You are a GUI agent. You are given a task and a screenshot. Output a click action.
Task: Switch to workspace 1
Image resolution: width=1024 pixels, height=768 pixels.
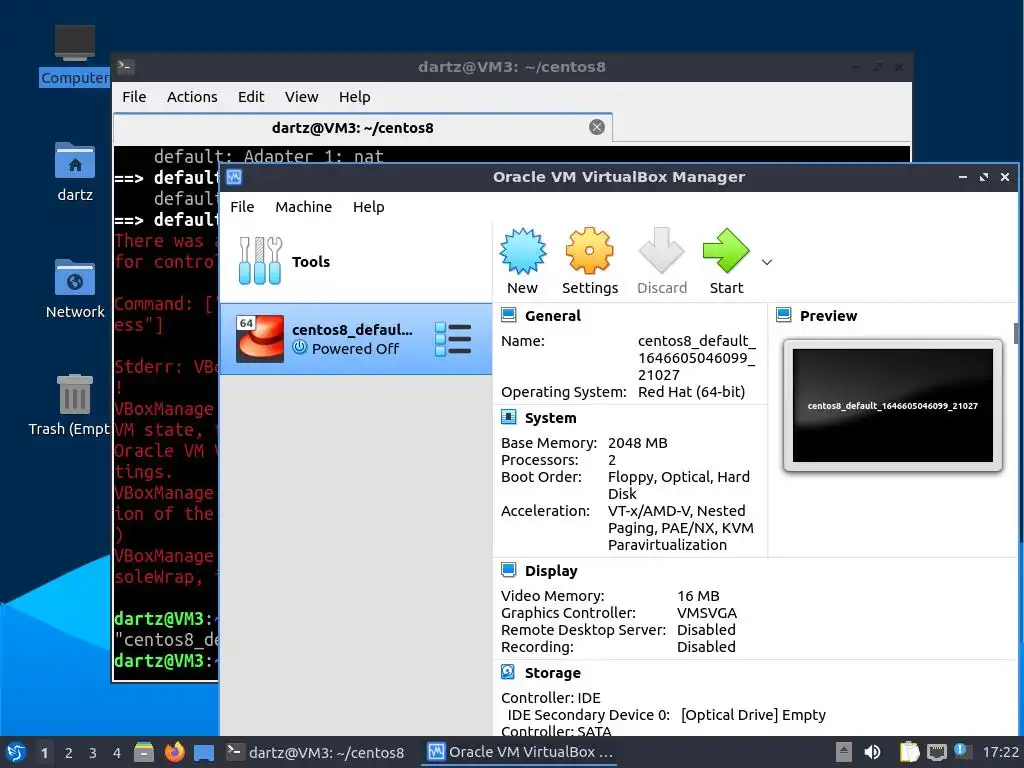44,753
